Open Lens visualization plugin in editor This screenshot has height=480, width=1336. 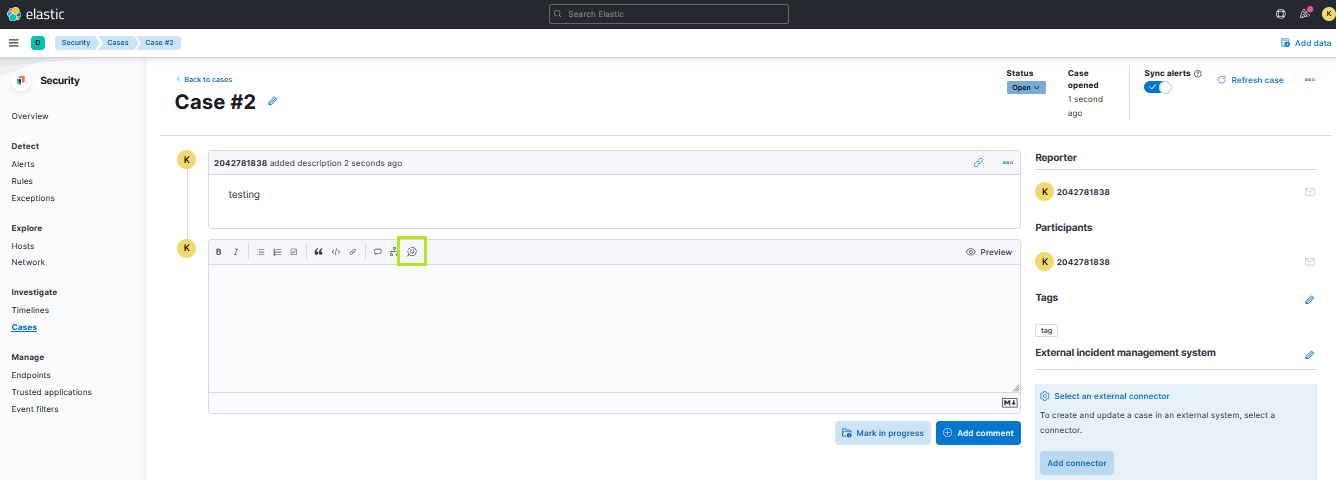412,252
